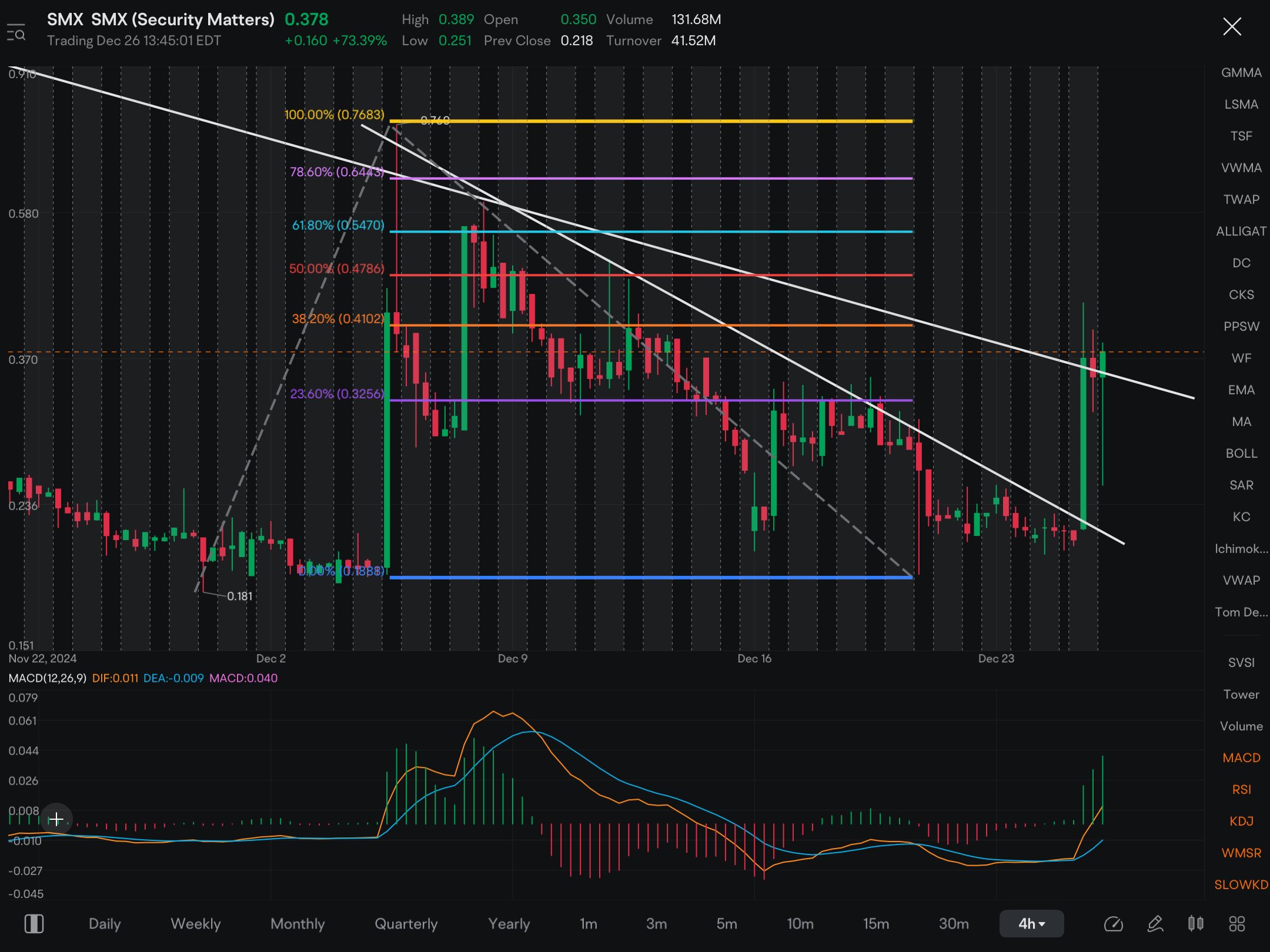The height and width of the screenshot is (952, 1270).
Task: Change the candlestick chart style icon
Action: (1195, 924)
